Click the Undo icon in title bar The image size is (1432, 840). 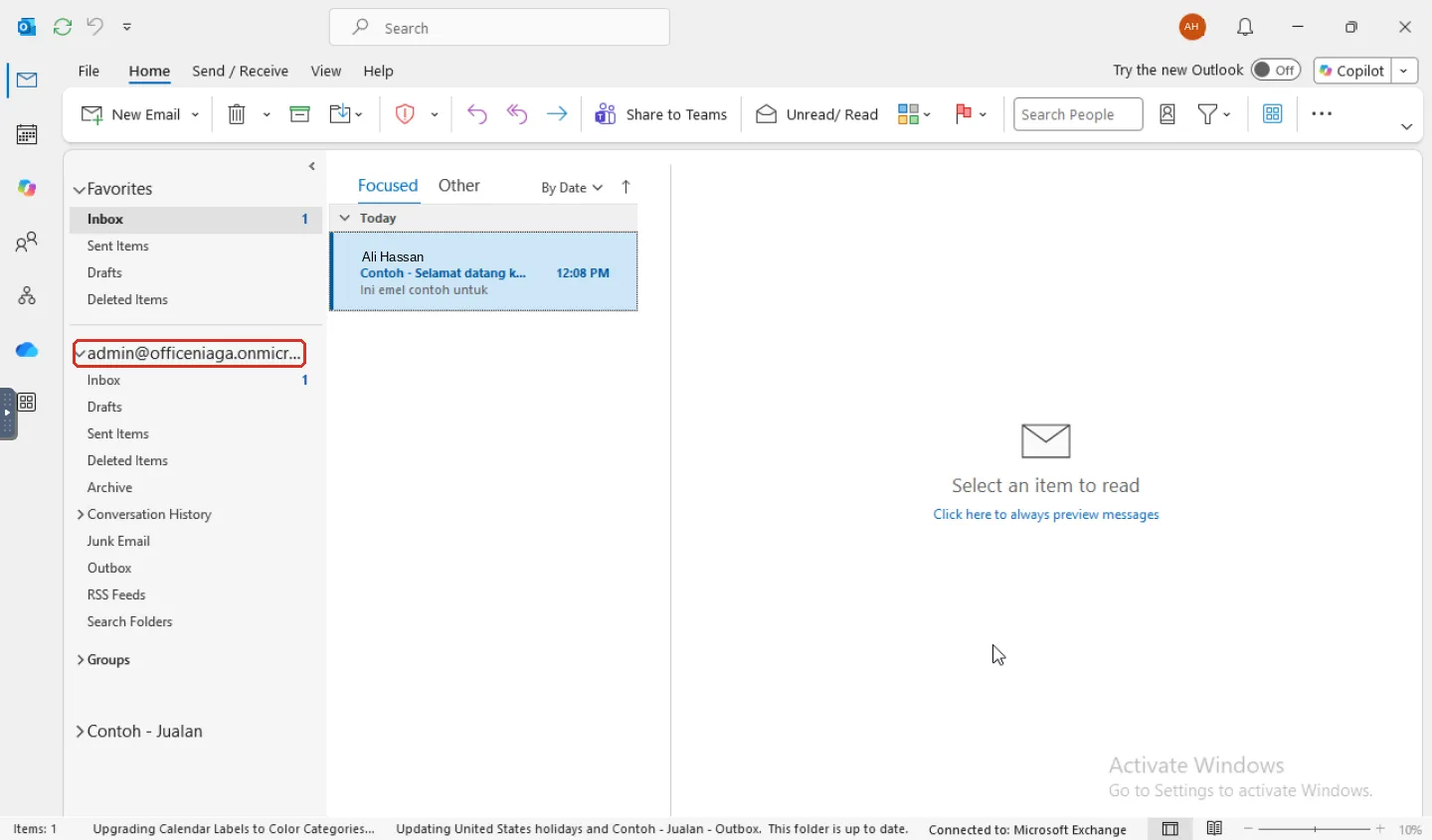tap(95, 27)
